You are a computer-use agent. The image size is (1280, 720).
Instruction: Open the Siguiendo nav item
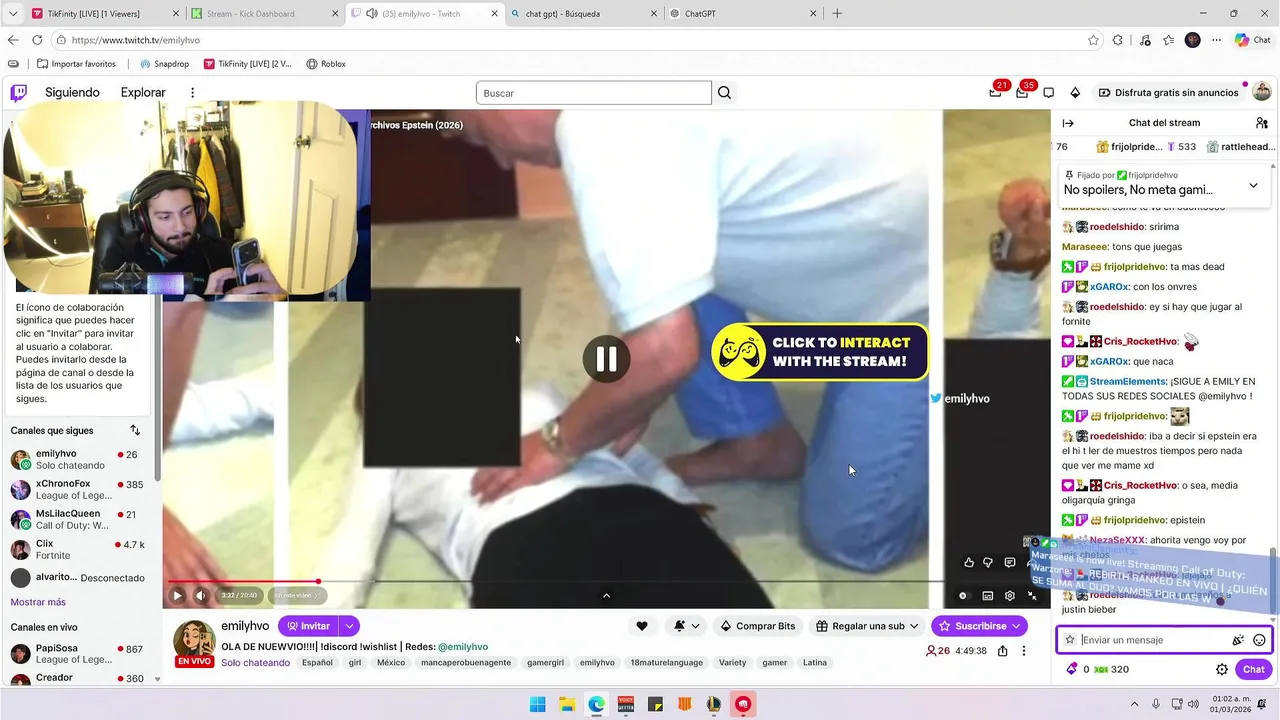point(72,93)
